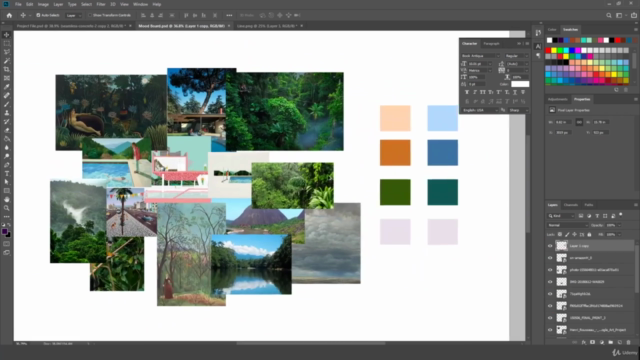Click the foreground color swatch in toolbar
This screenshot has height=360, width=640.
tap(4, 231)
